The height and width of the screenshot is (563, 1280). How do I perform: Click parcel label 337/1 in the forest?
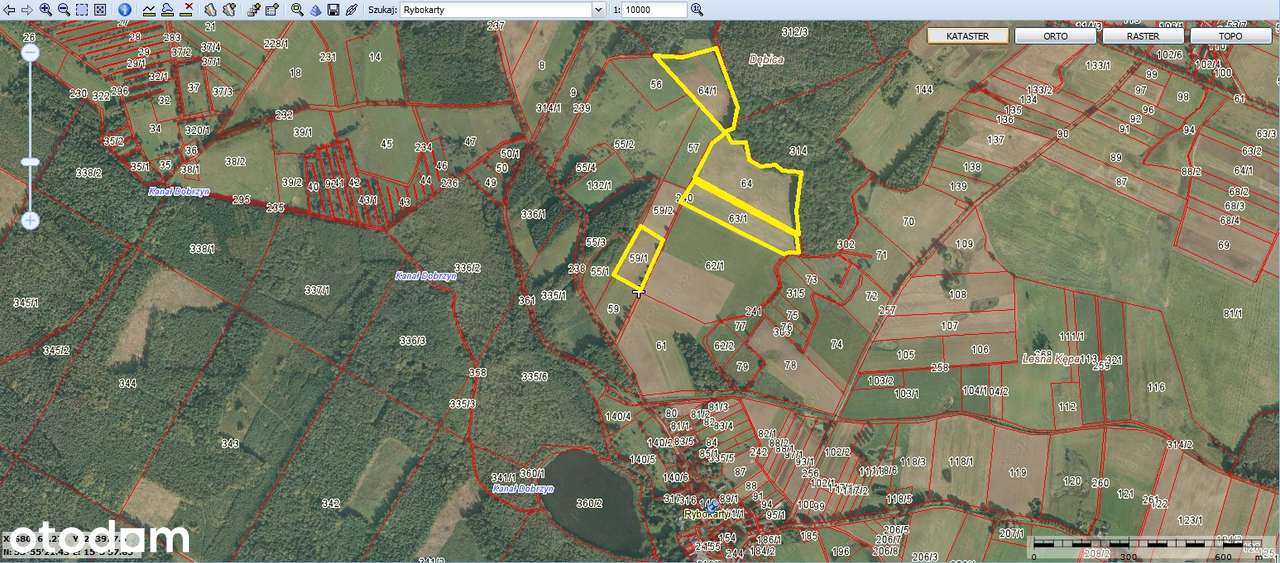pos(316,290)
